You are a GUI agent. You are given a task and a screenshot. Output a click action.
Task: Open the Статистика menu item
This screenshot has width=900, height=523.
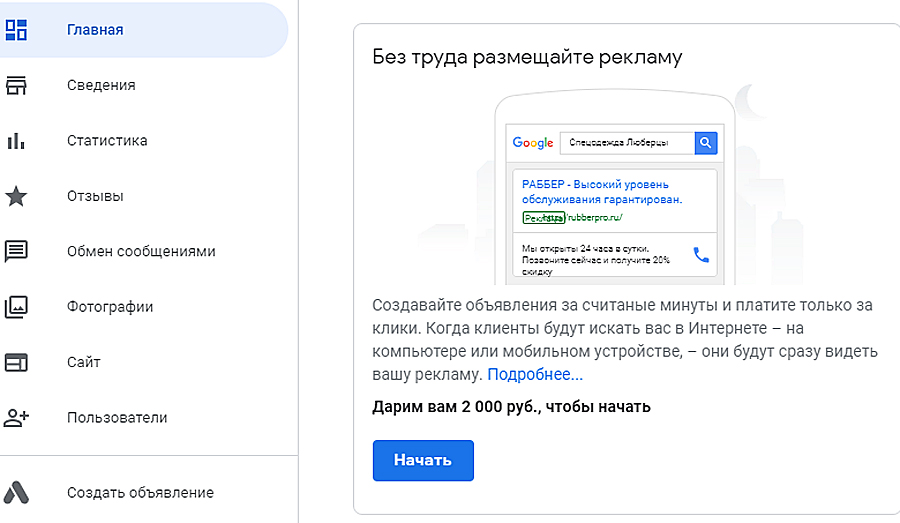click(x=107, y=140)
